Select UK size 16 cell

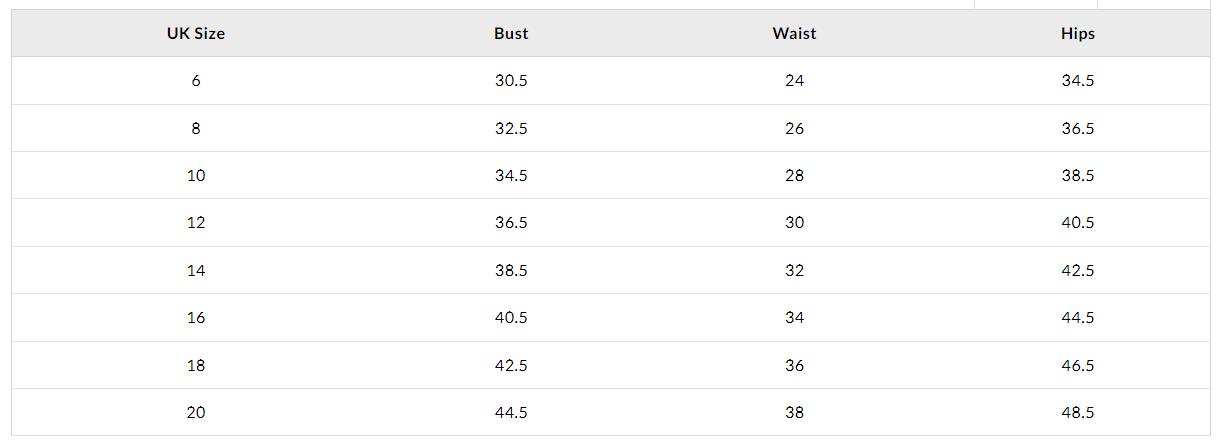click(196, 317)
